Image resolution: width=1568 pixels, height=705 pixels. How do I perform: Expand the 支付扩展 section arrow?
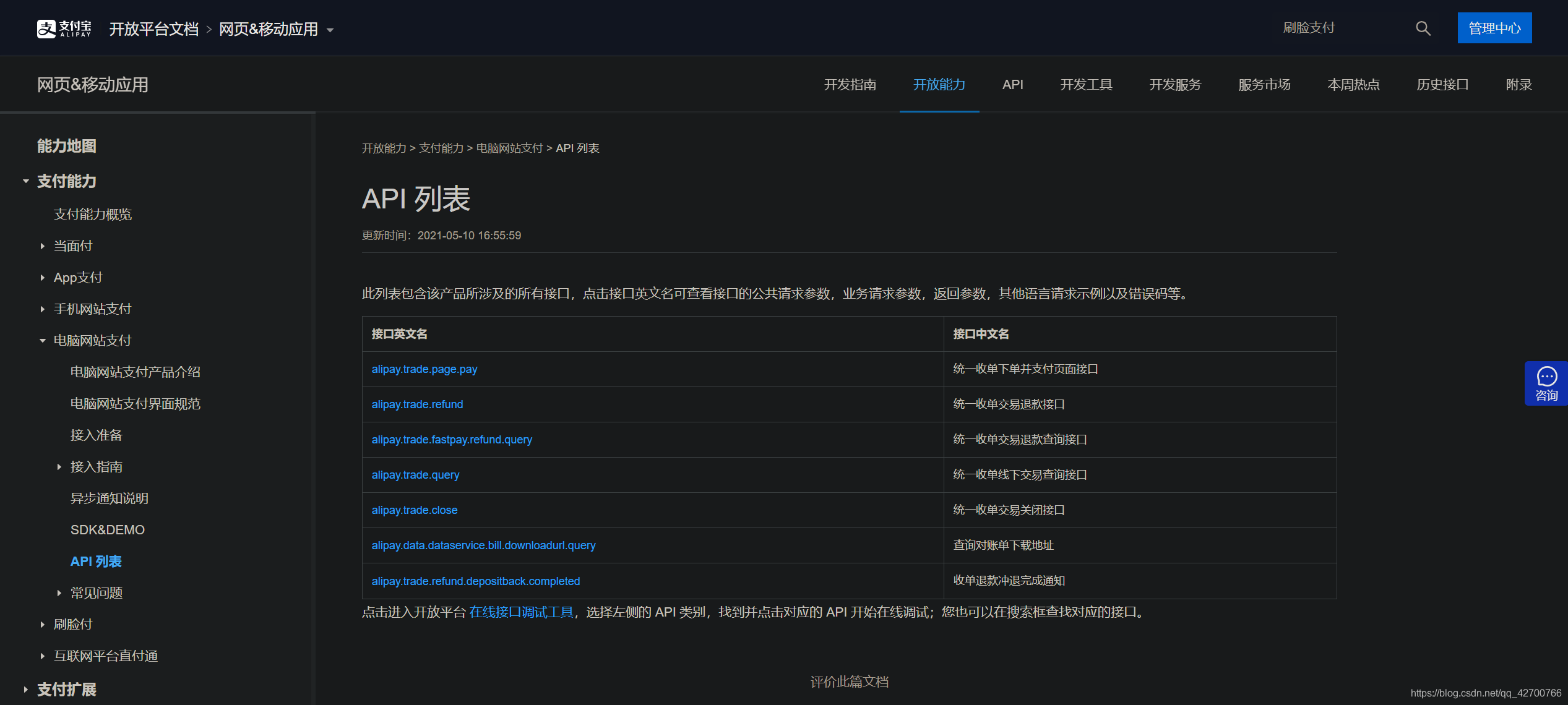pos(26,690)
